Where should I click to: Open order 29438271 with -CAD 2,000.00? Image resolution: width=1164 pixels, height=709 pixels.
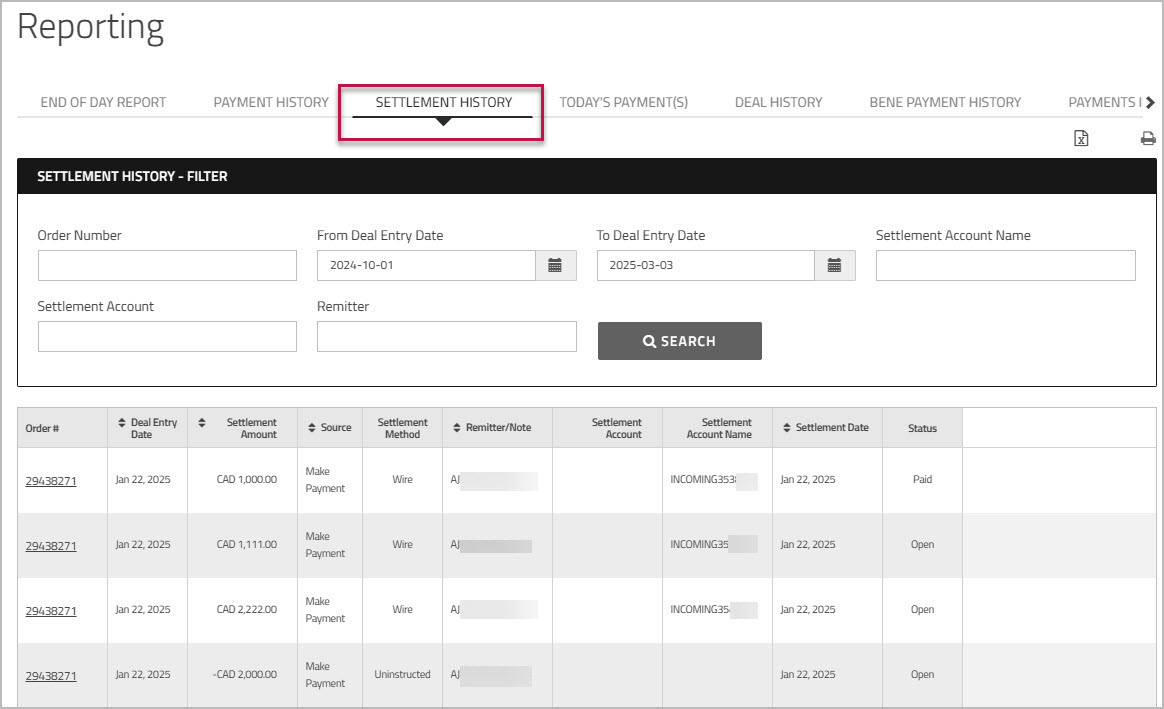50,676
